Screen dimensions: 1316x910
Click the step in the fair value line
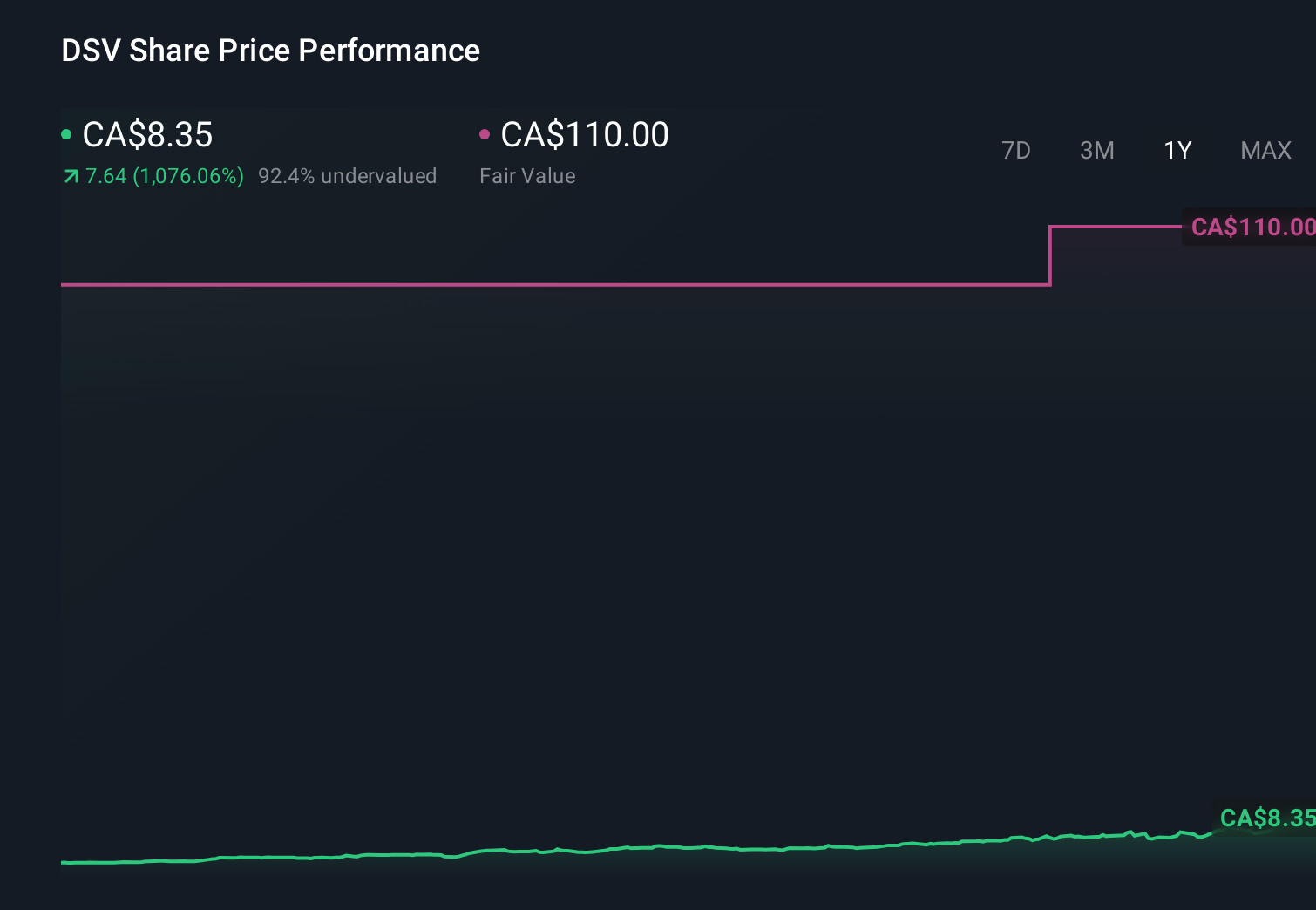point(1051,255)
